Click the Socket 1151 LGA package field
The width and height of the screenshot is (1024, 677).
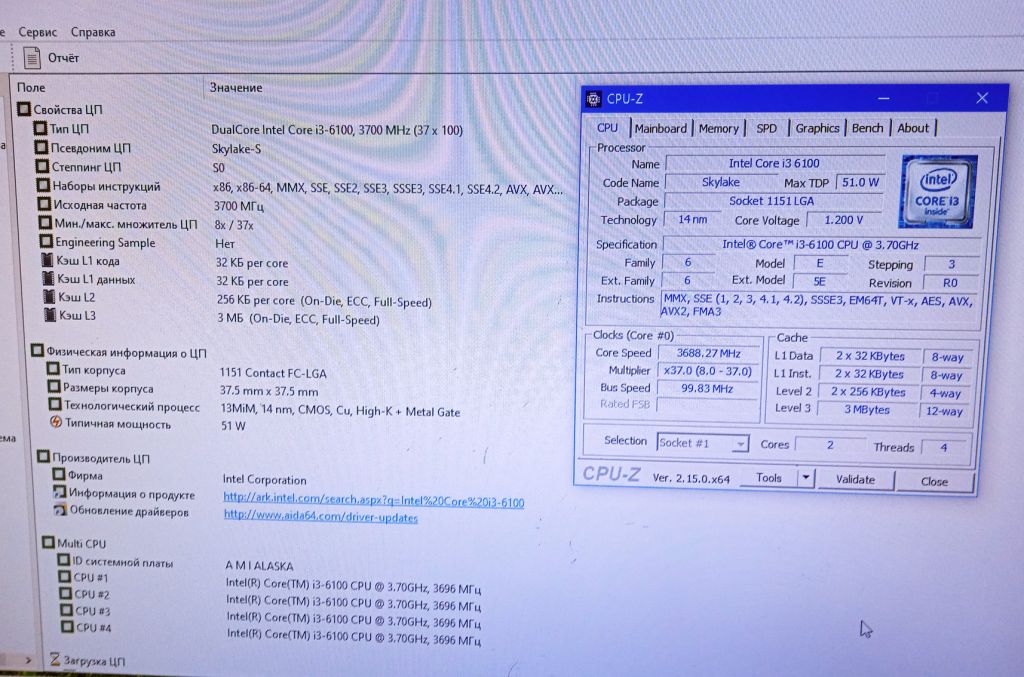pyautogui.click(x=772, y=200)
